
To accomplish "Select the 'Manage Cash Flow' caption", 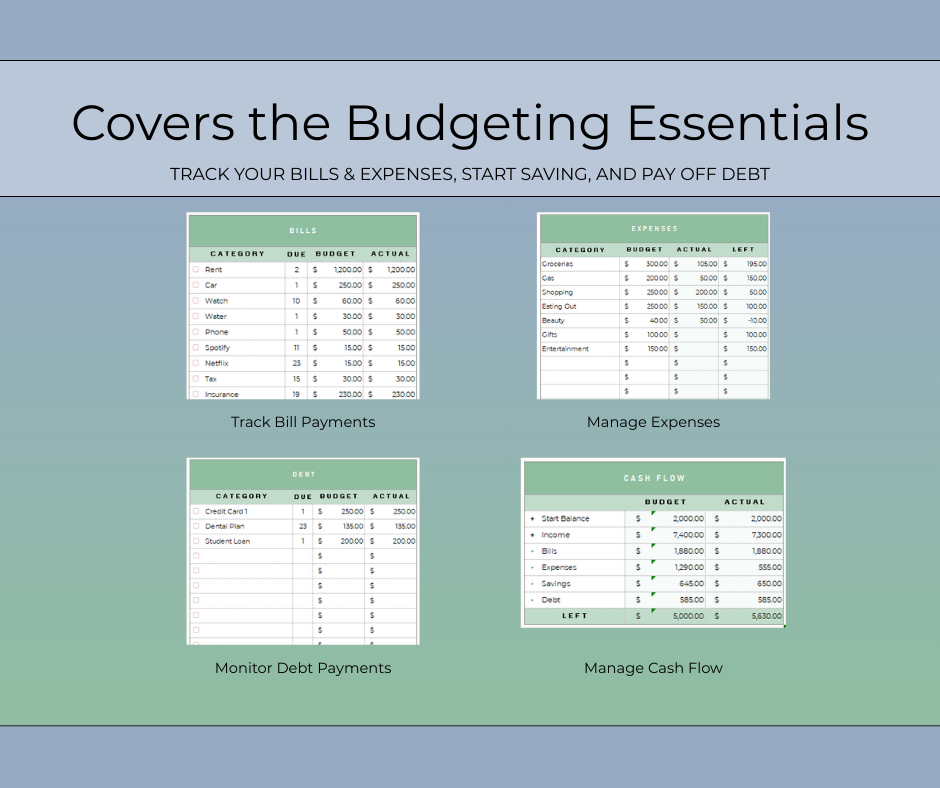I will tap(653, 668).
